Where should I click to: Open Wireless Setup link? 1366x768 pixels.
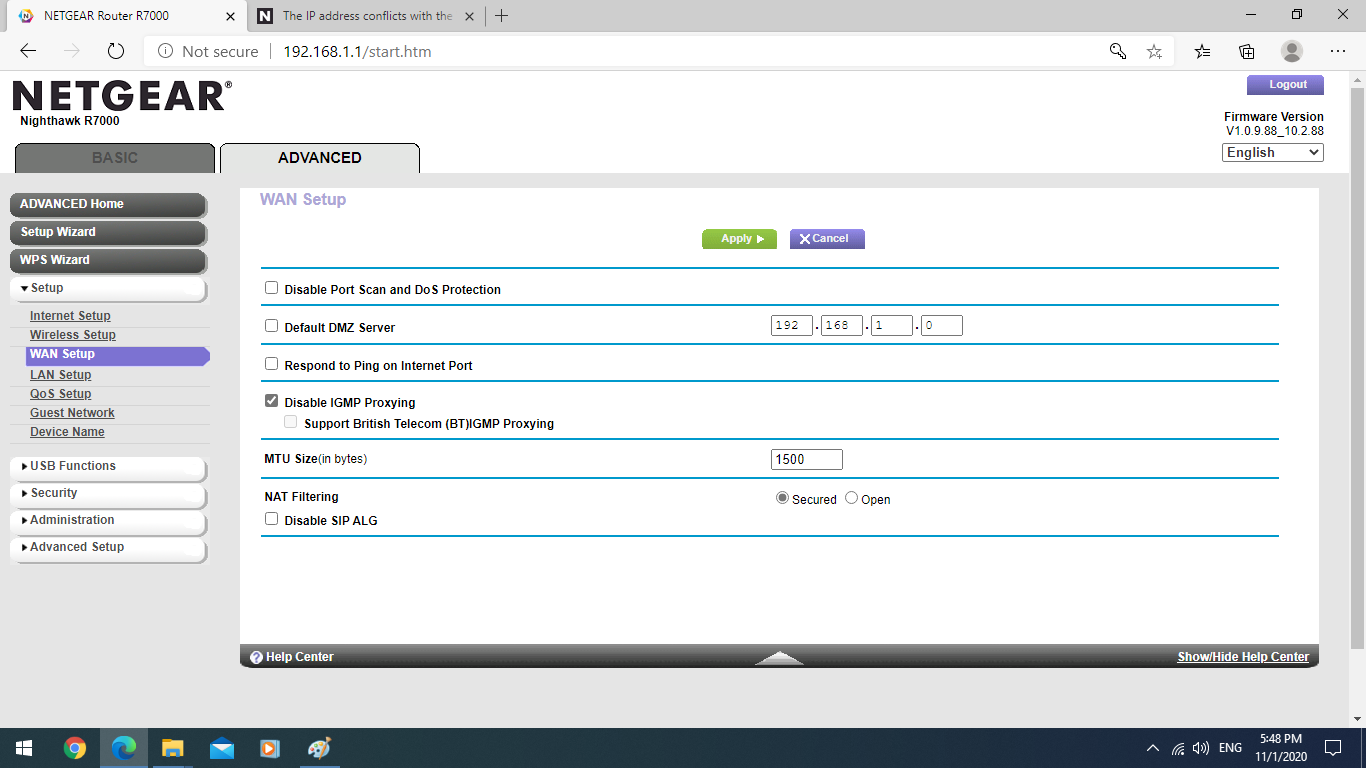[73, 335]
